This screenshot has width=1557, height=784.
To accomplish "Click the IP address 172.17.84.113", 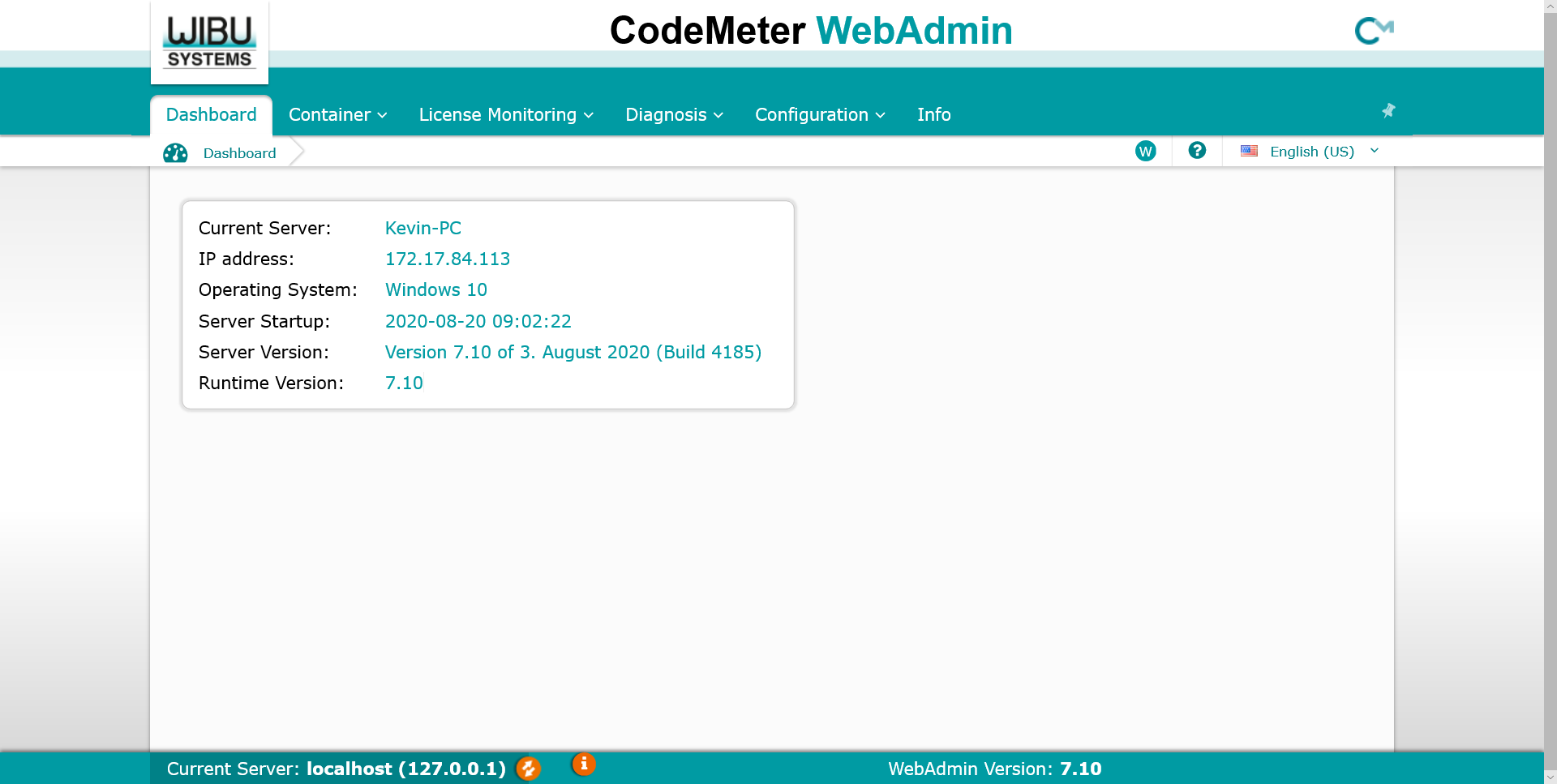I will pyautogui.click(x=448, y=259).
